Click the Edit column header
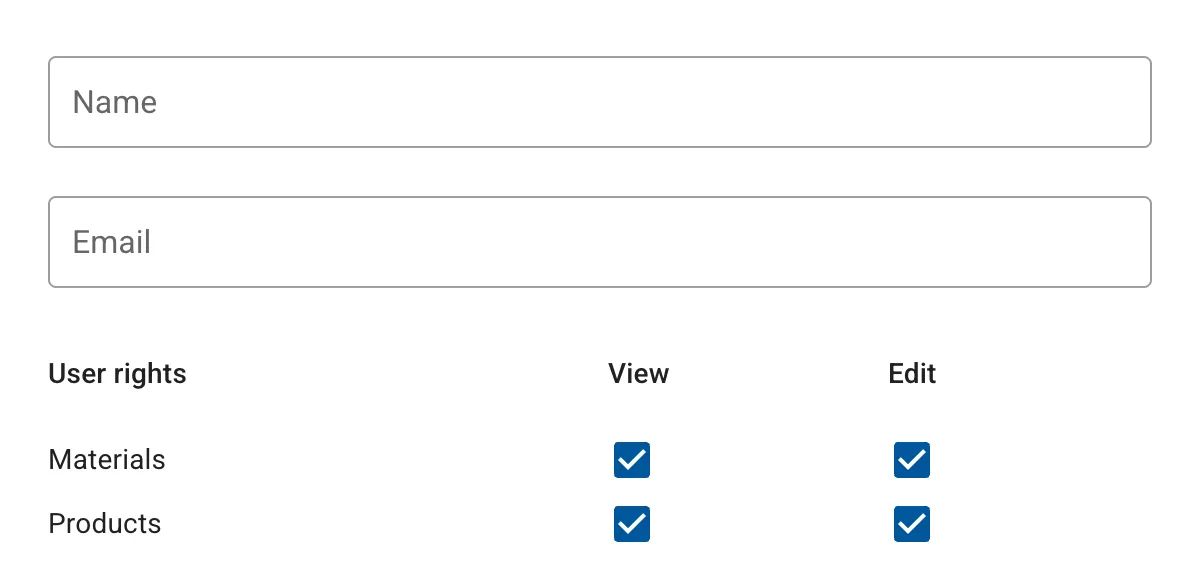Image resolution: width=1200 pixels, height=570 pixels. pyautogui.click(x=912, y=374)
